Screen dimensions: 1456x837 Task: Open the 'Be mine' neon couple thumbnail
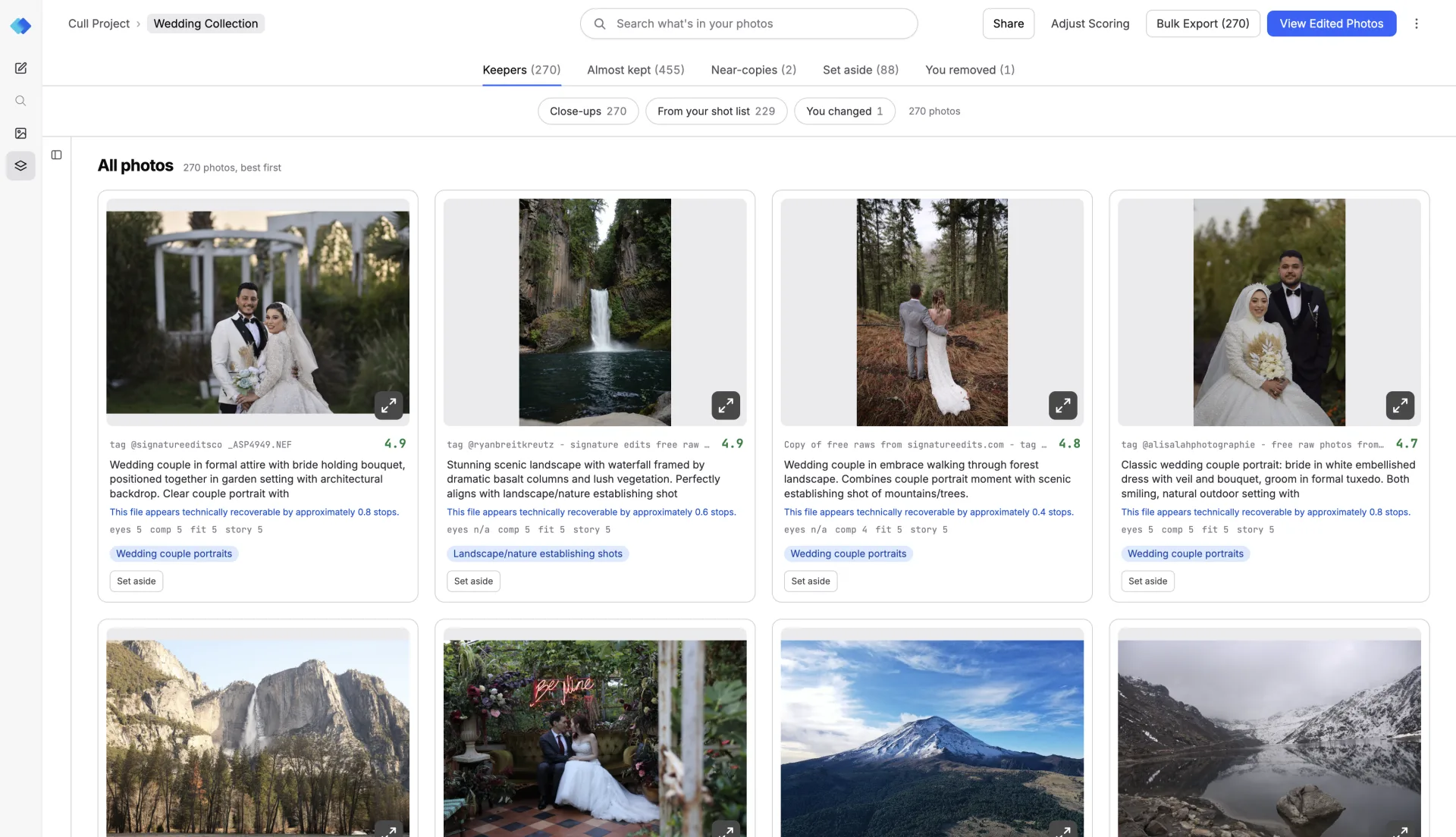tap(595, 739)
